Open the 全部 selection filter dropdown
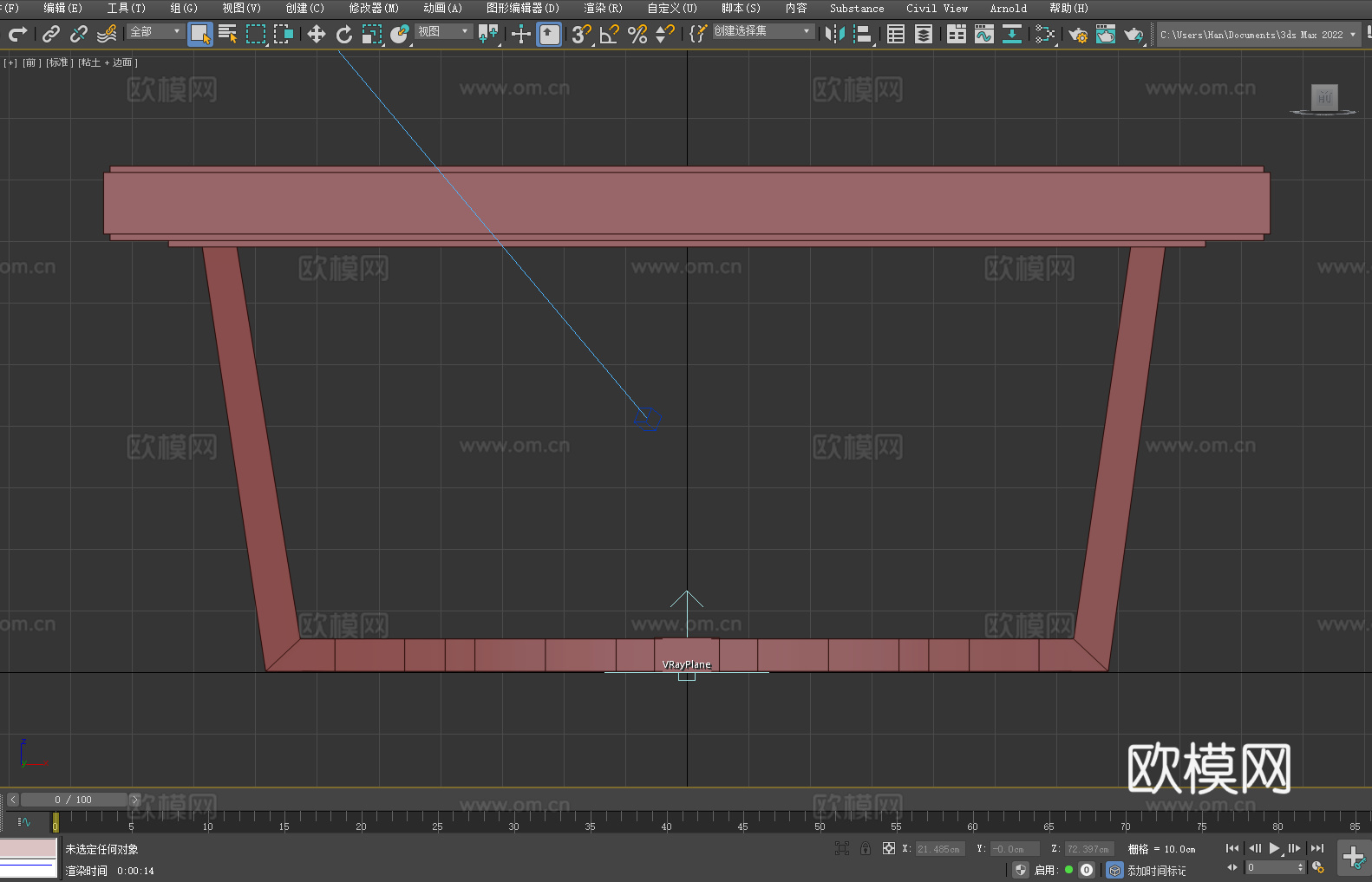1372x882 pixels. tap(155, 31)
